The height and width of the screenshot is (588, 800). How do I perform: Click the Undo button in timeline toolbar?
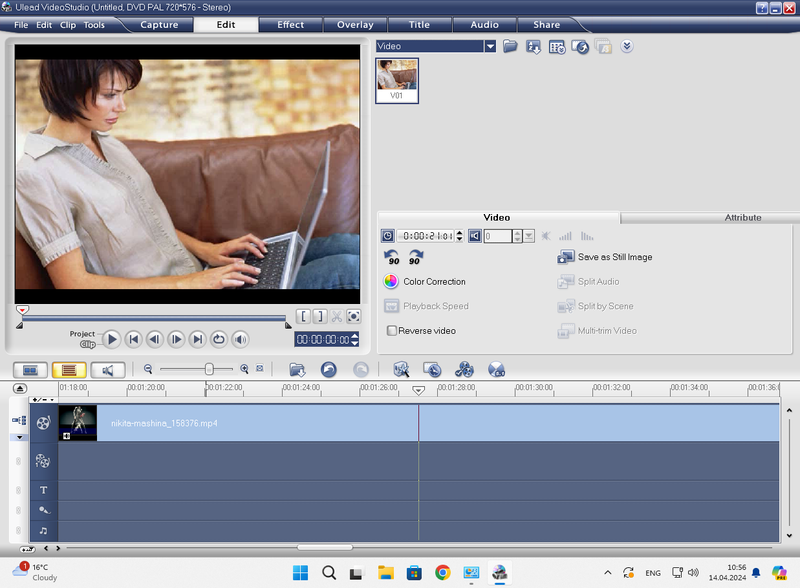coord(329,370)
